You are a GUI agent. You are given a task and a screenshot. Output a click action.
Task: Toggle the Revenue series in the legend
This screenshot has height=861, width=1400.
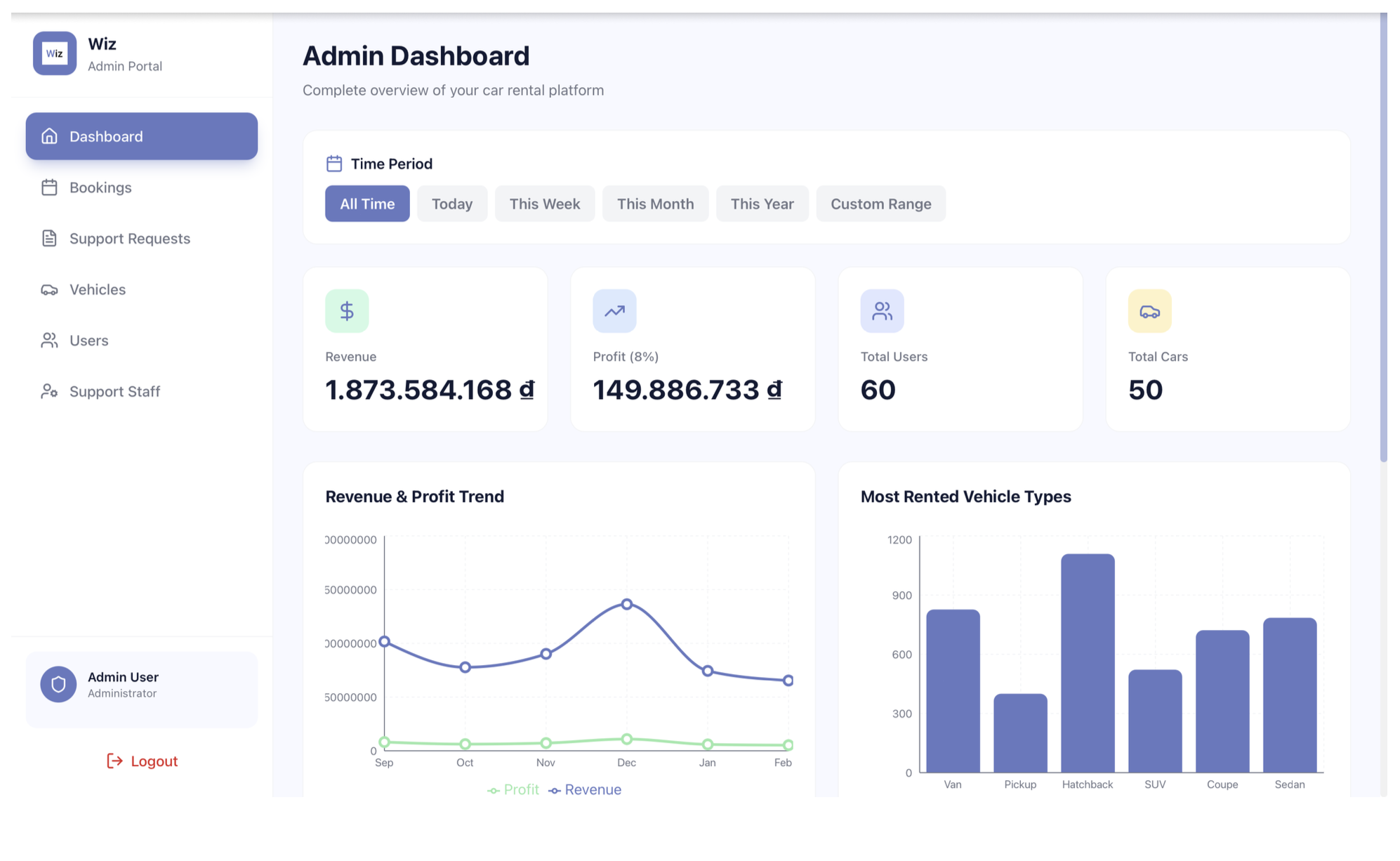pos(585,790)
